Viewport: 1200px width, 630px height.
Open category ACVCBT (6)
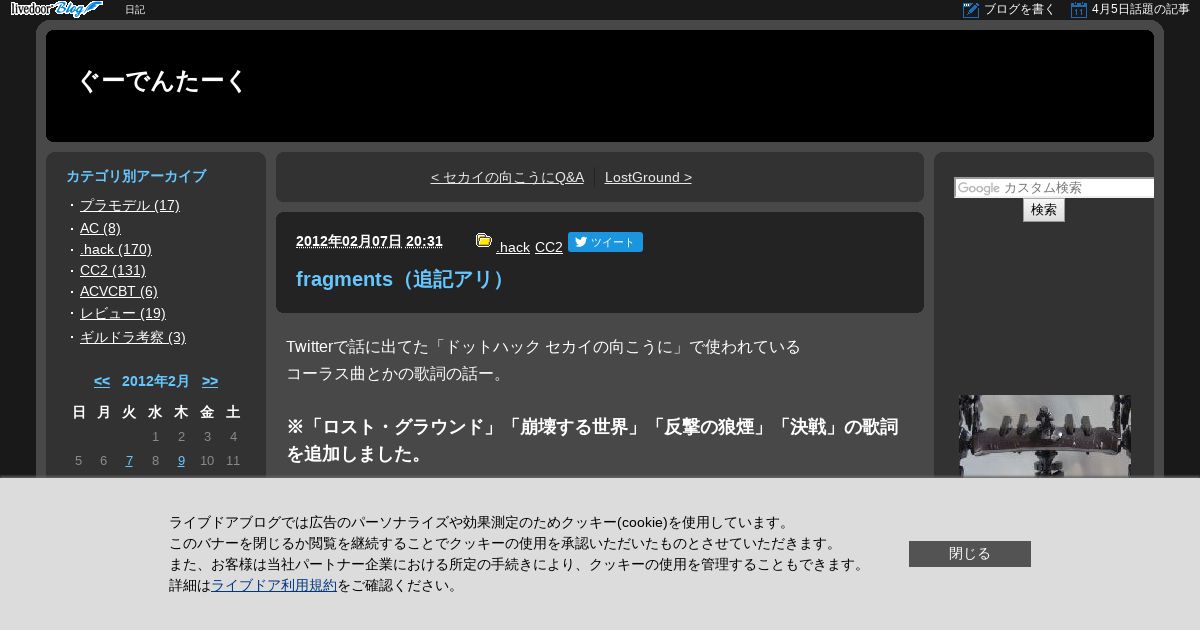119,291
